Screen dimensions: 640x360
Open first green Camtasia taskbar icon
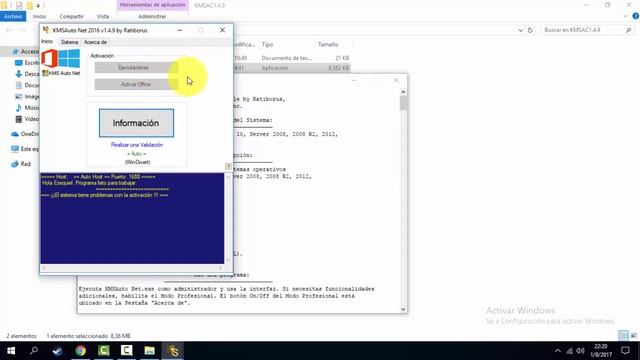pyautogui.click(x=104, y=351)
